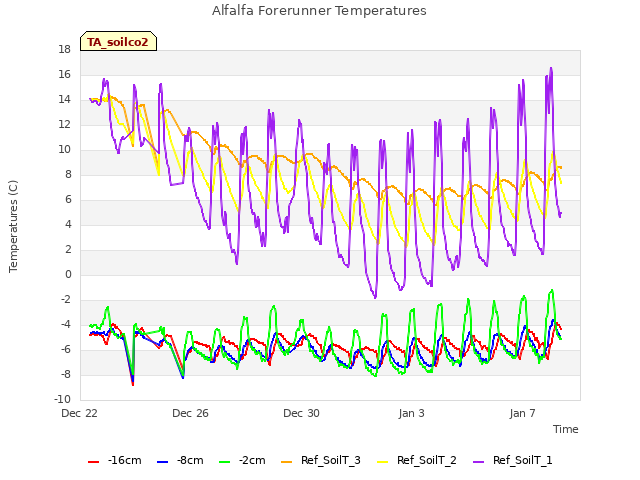Click the -4 y-axis tick label
Image resolution: width=640 pixels, height=480 pixels.
point(66,324)
